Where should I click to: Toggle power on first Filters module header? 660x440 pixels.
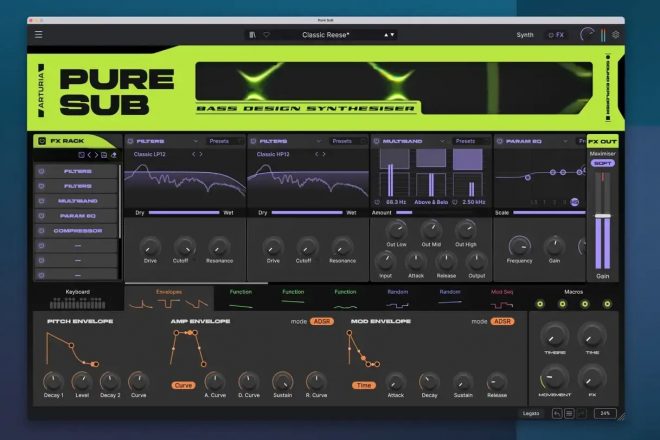(x=130, y=141)
